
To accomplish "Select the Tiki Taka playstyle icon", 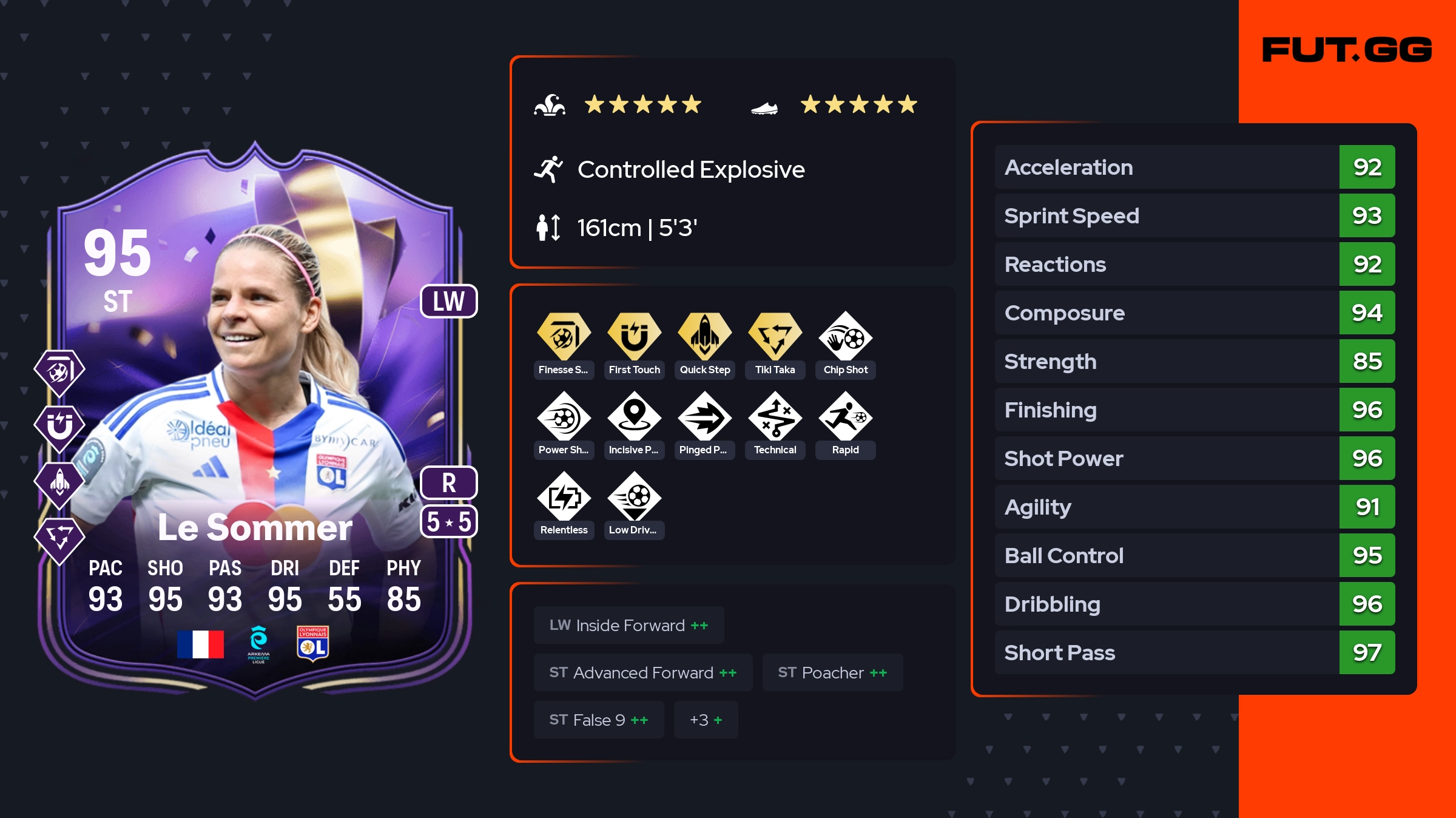I will tap(775, 336).
